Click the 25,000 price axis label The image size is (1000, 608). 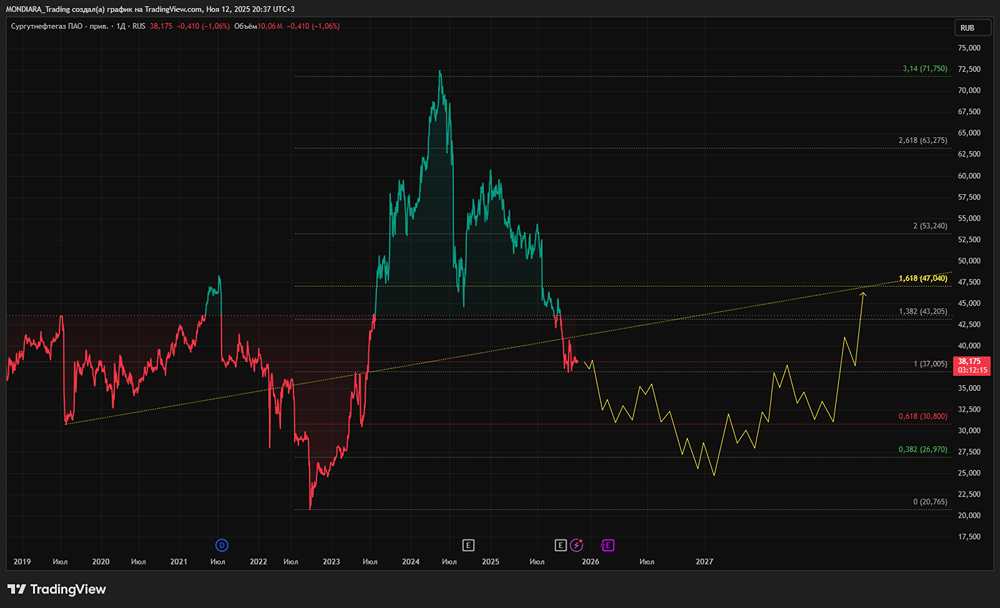pyautogui.click(x=969, y=473)
